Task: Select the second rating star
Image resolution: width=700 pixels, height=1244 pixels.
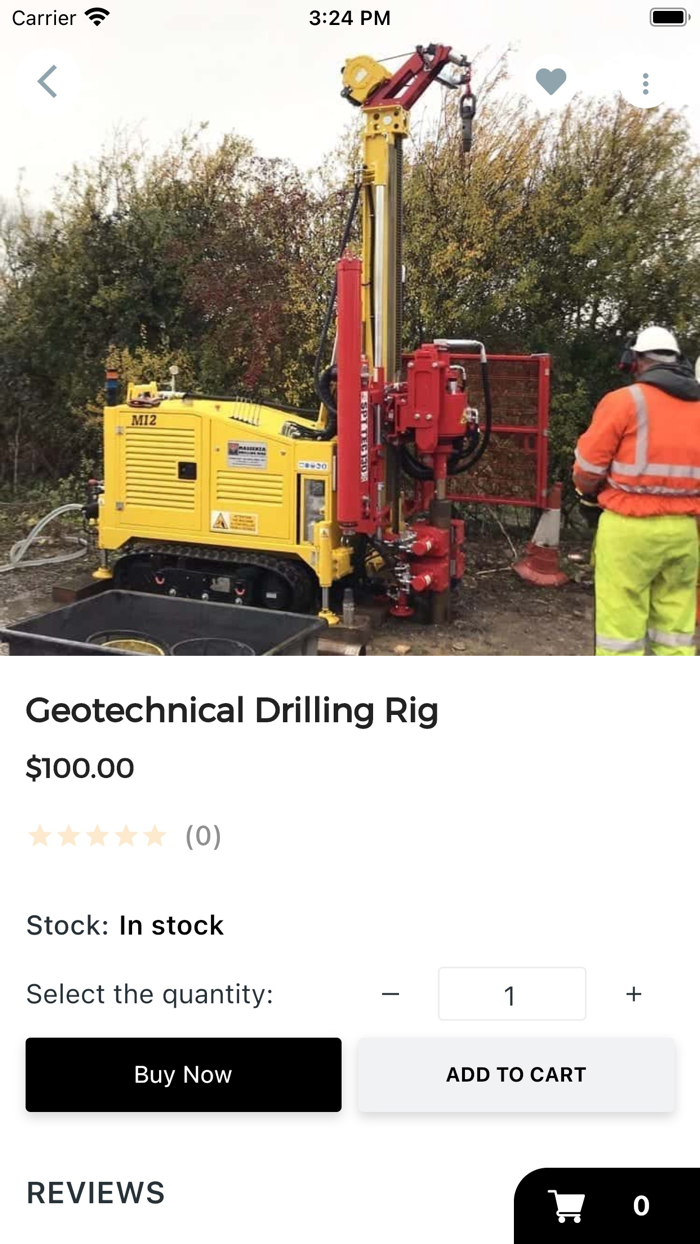Action: pos(68,836)
